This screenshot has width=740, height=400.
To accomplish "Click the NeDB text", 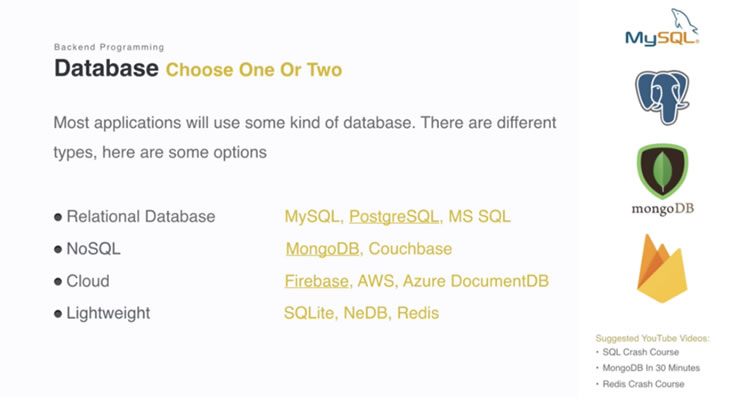I will (x=365, y=313).
